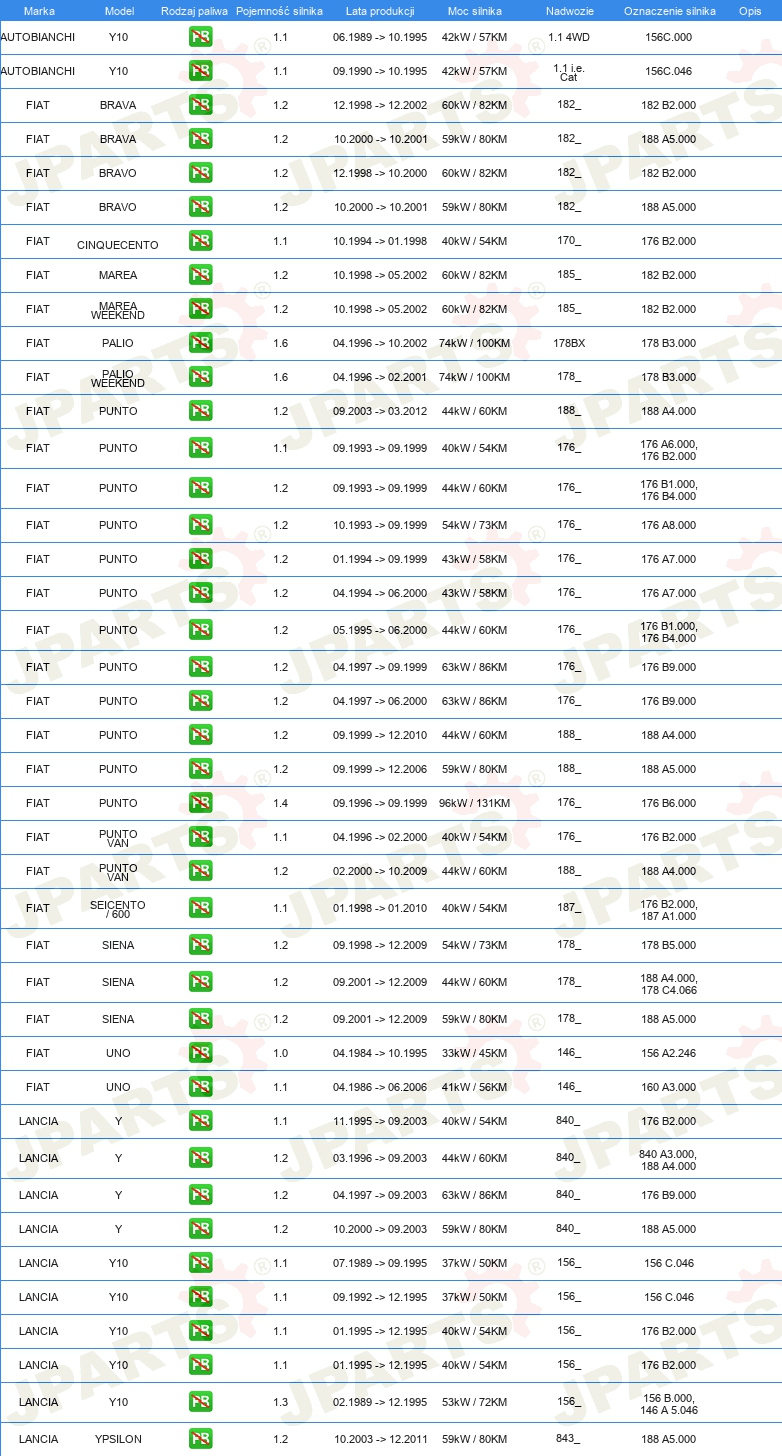
Task: Click the Oznaczenie silnika column header
Action: [x=670, y=11]
